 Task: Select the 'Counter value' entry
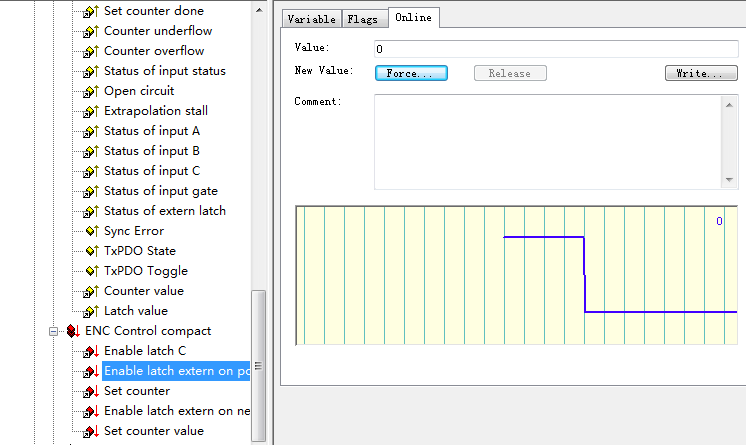tap(144, 291)
